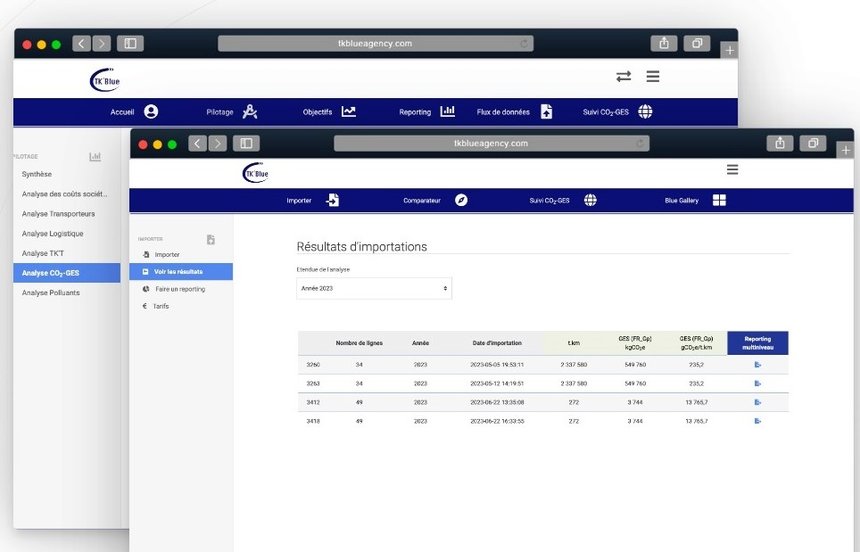Click TK Blue logo in rear window
Viewport: 860px width, 552px height.
click(104, 80)
